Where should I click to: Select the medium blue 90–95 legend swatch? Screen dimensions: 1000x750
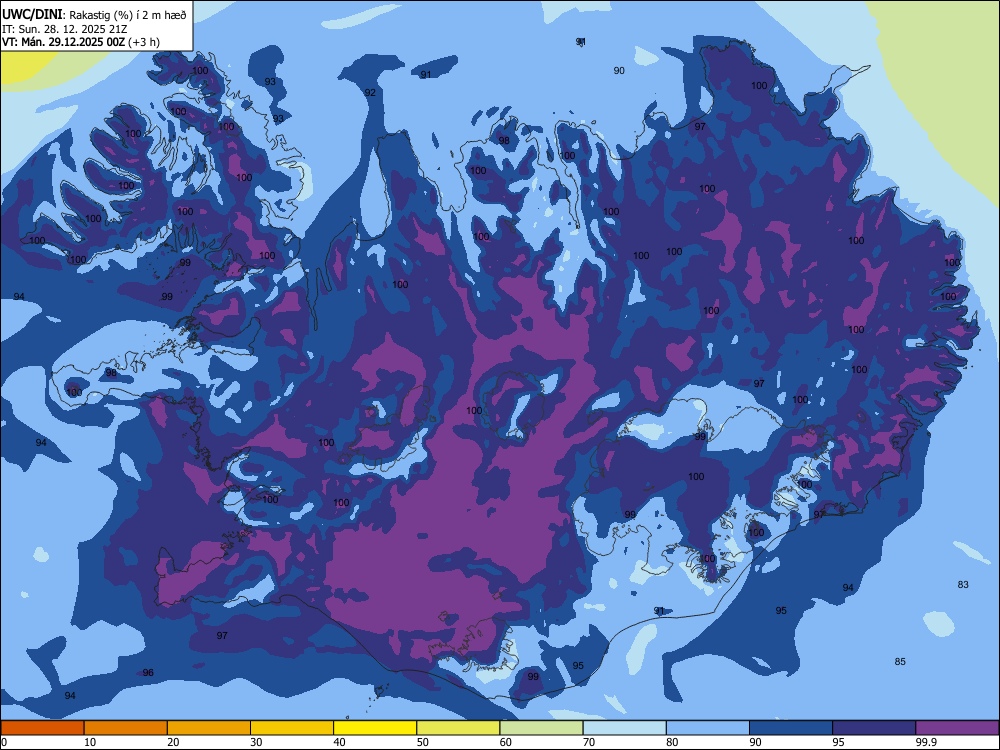791,728
